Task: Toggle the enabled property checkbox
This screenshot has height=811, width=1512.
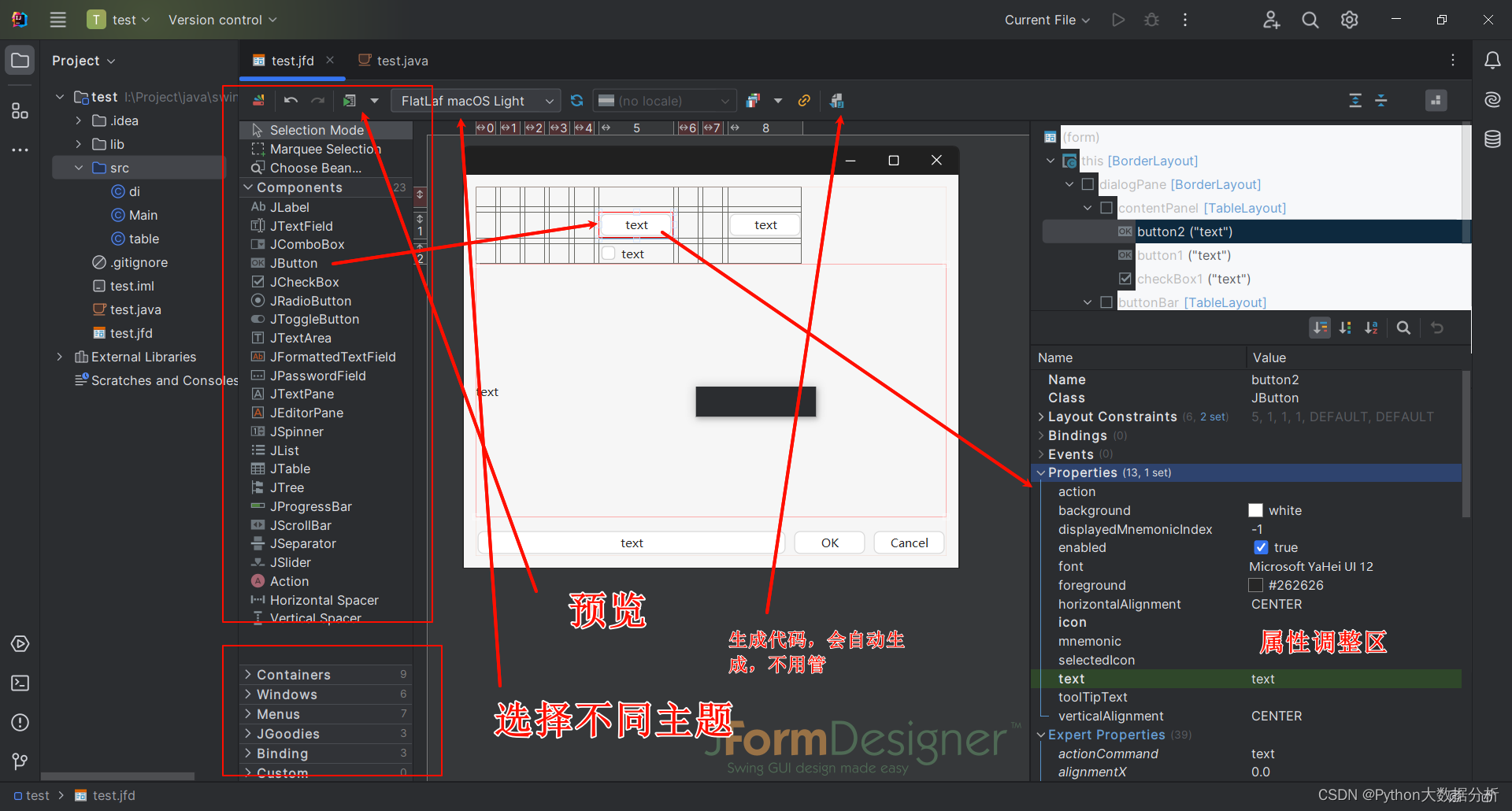Action: (1261, 547)
